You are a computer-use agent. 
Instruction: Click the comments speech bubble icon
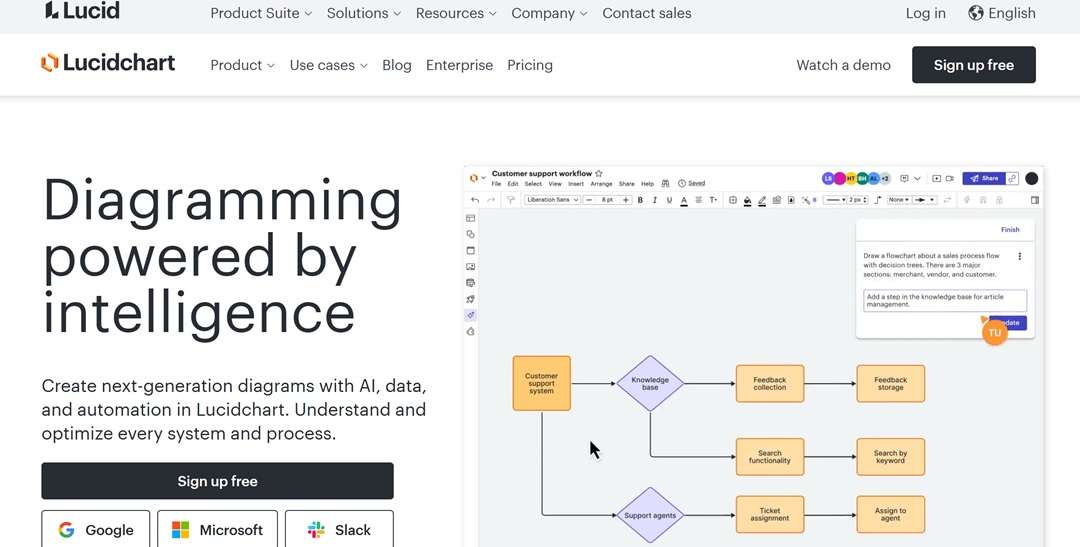[x=904, y=178]
